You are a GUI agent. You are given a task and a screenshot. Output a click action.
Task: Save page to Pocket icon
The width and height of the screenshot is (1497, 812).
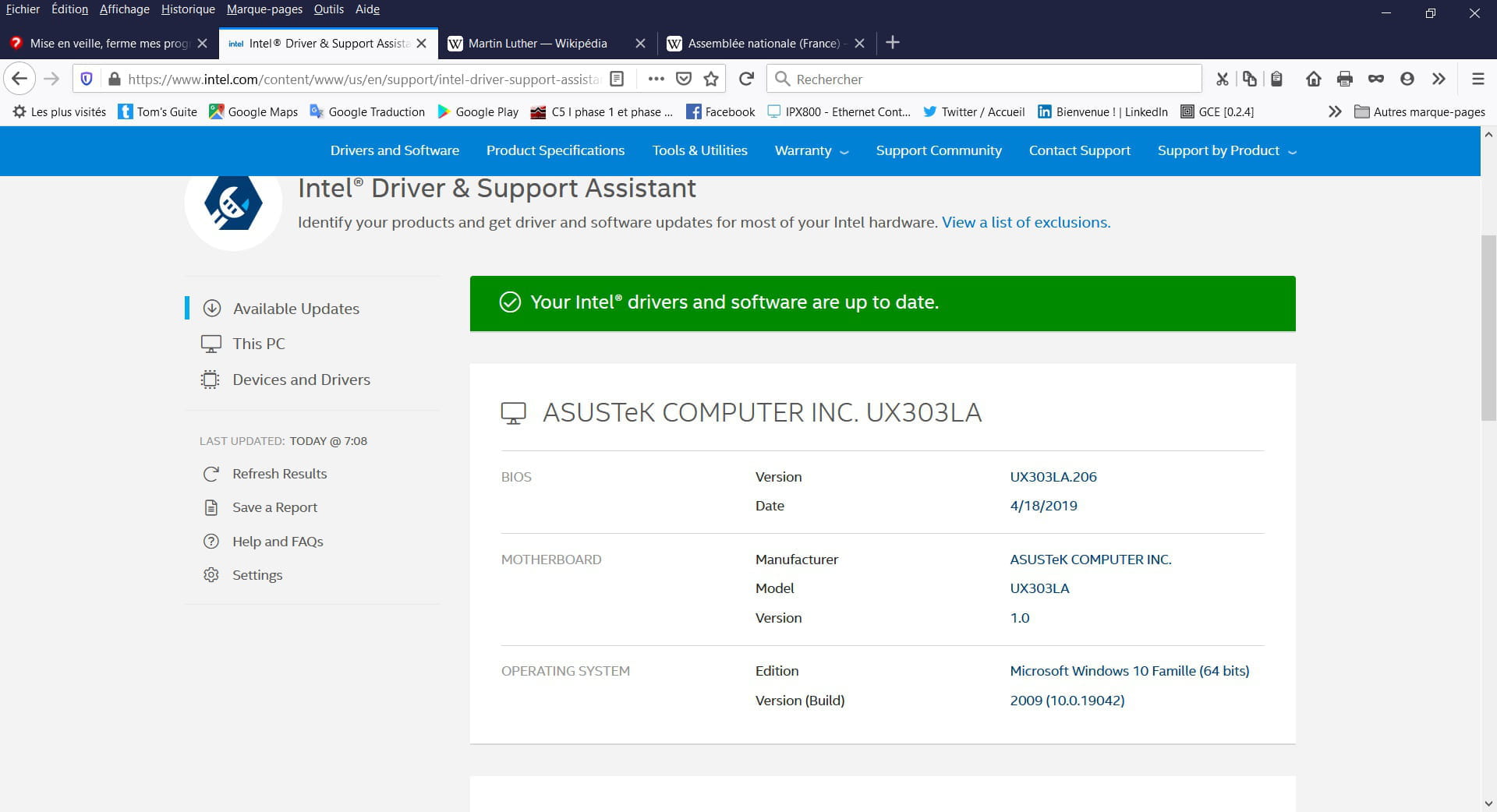click(x=684, y=79)
